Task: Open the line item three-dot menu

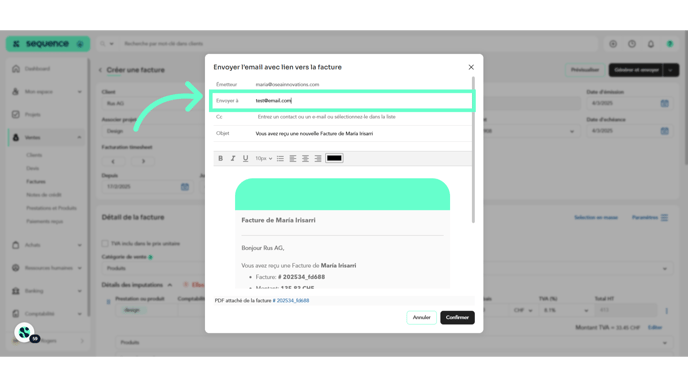Action: [666, 311]
